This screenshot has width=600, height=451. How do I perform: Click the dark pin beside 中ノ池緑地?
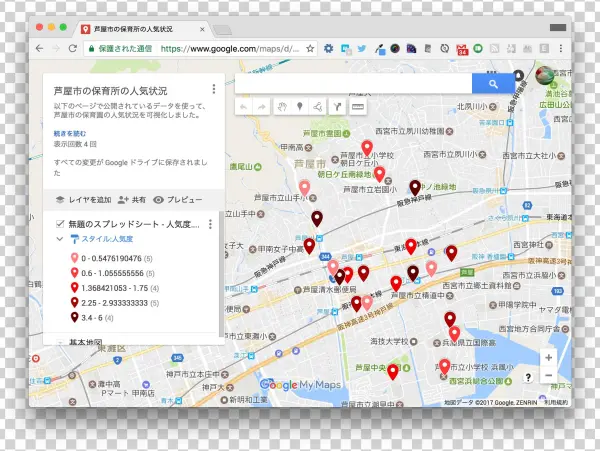[x=415, y=188]
